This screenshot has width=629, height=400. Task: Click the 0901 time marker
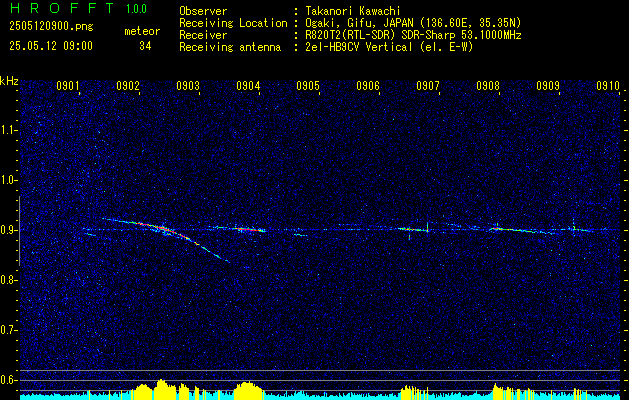click(x=67, y=85)
